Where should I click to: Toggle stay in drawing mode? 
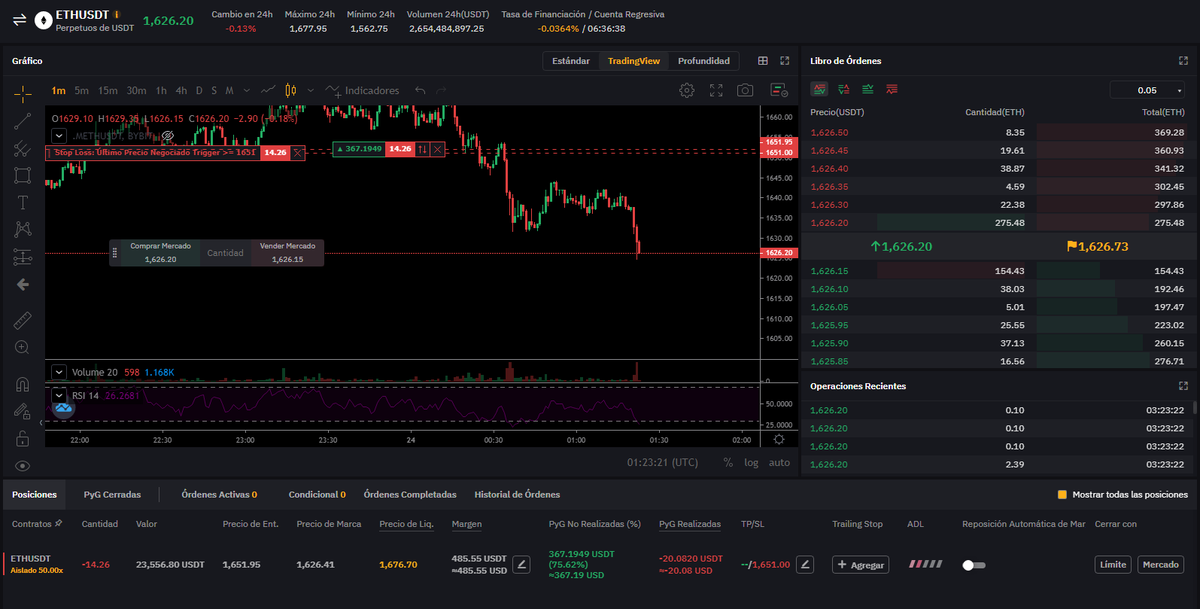[22, 411]
